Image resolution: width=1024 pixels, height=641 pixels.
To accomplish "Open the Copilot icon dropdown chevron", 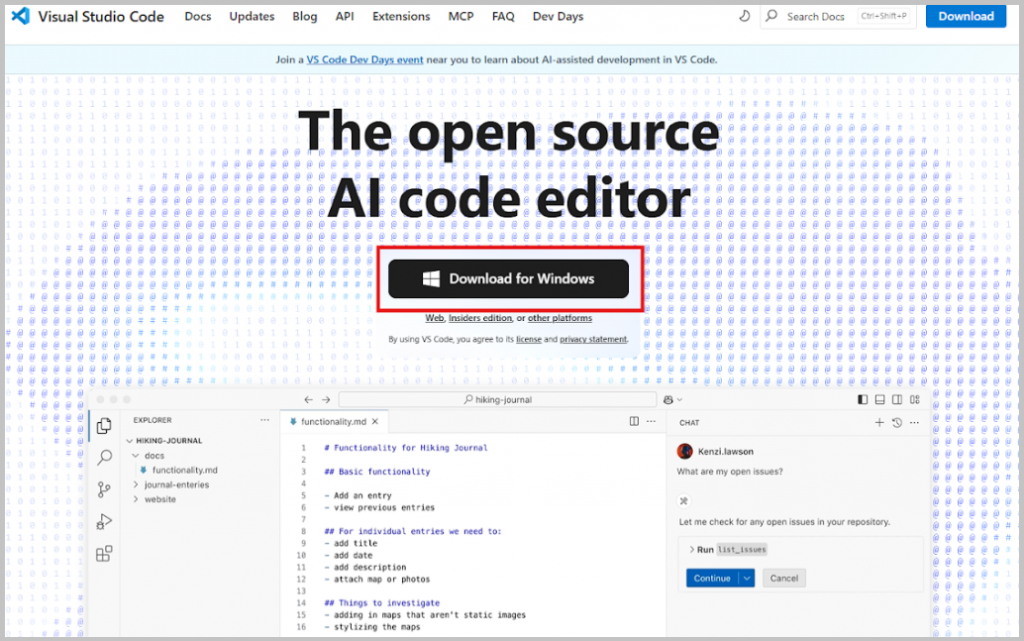I will (680, 399).
